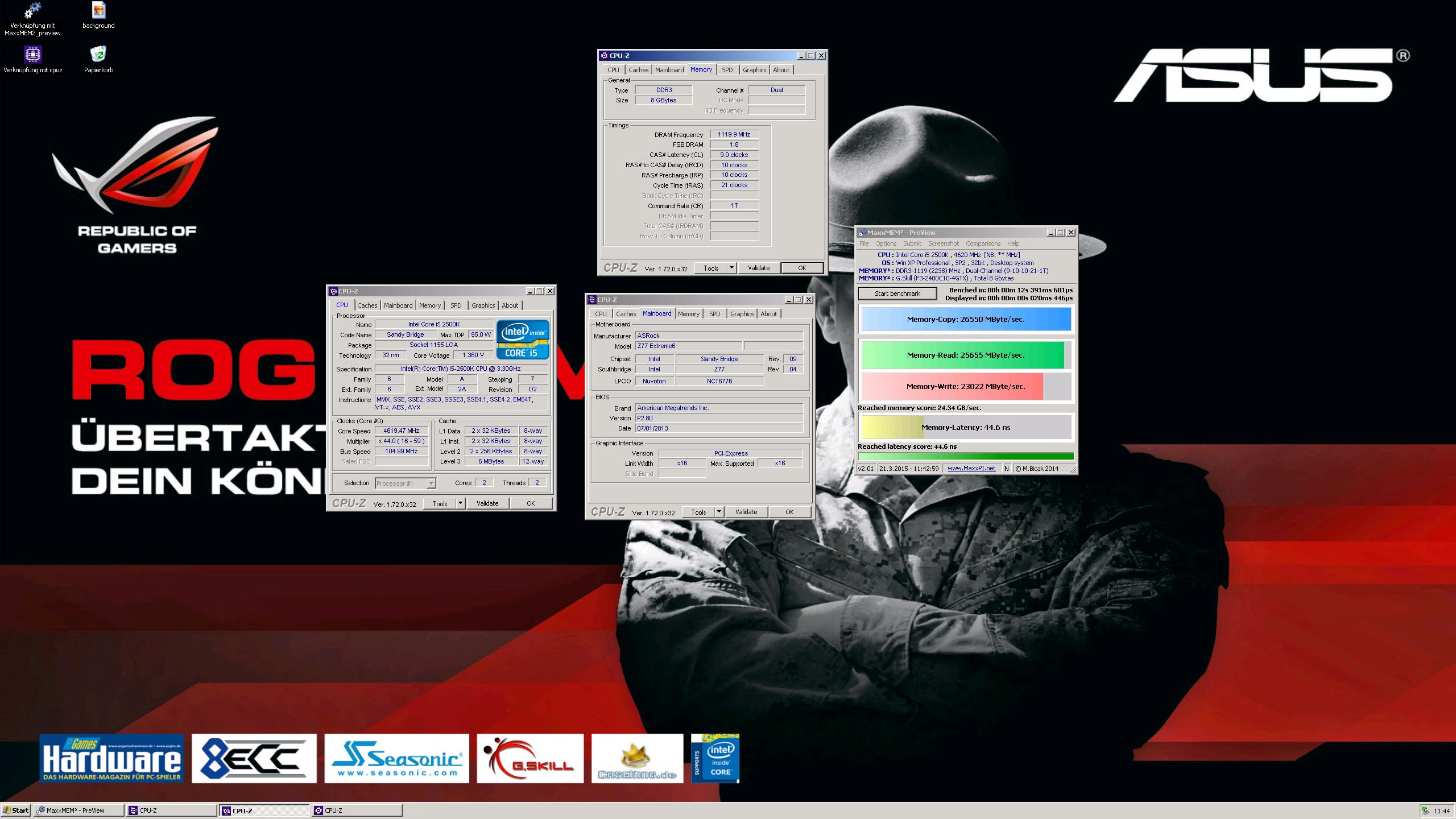Select the background file icon on the desktop
Viewport: 1456px width, 819px height.
pyautogui.click(x=98, y=10)
